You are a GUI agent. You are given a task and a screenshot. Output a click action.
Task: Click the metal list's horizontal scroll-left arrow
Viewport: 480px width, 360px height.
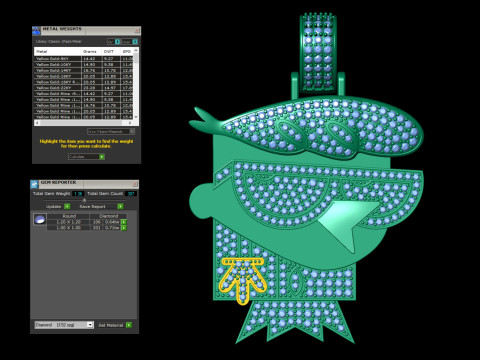(37, 123)
